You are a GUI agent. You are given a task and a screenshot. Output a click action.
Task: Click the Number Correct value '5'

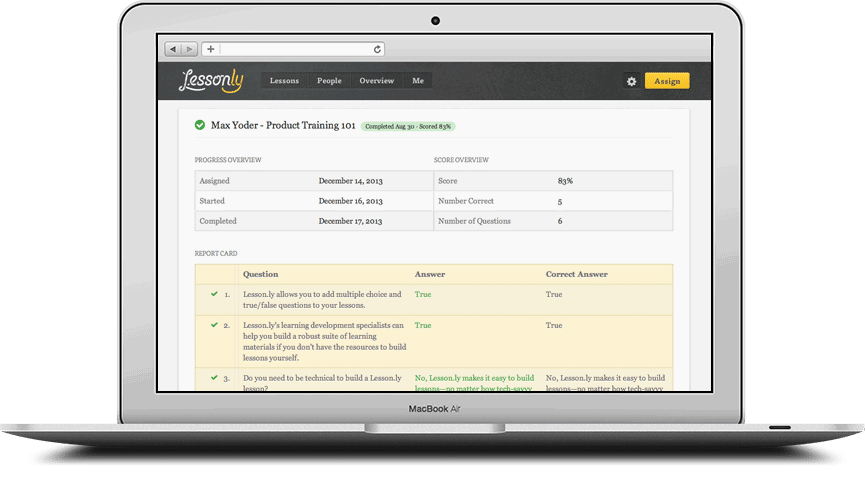click(560, 201)
